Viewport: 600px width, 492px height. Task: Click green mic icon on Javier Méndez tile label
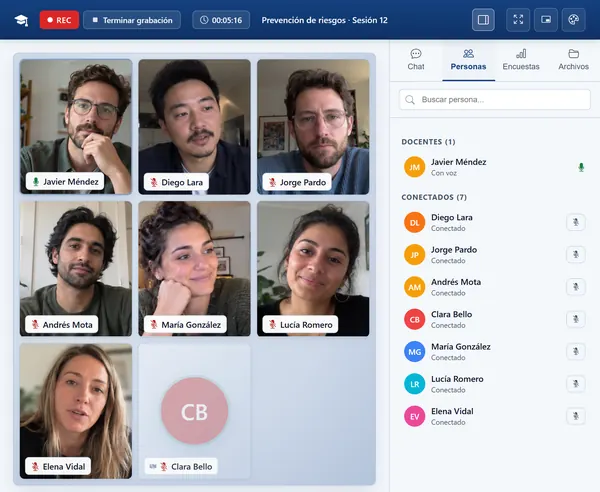tap(36, 182)
